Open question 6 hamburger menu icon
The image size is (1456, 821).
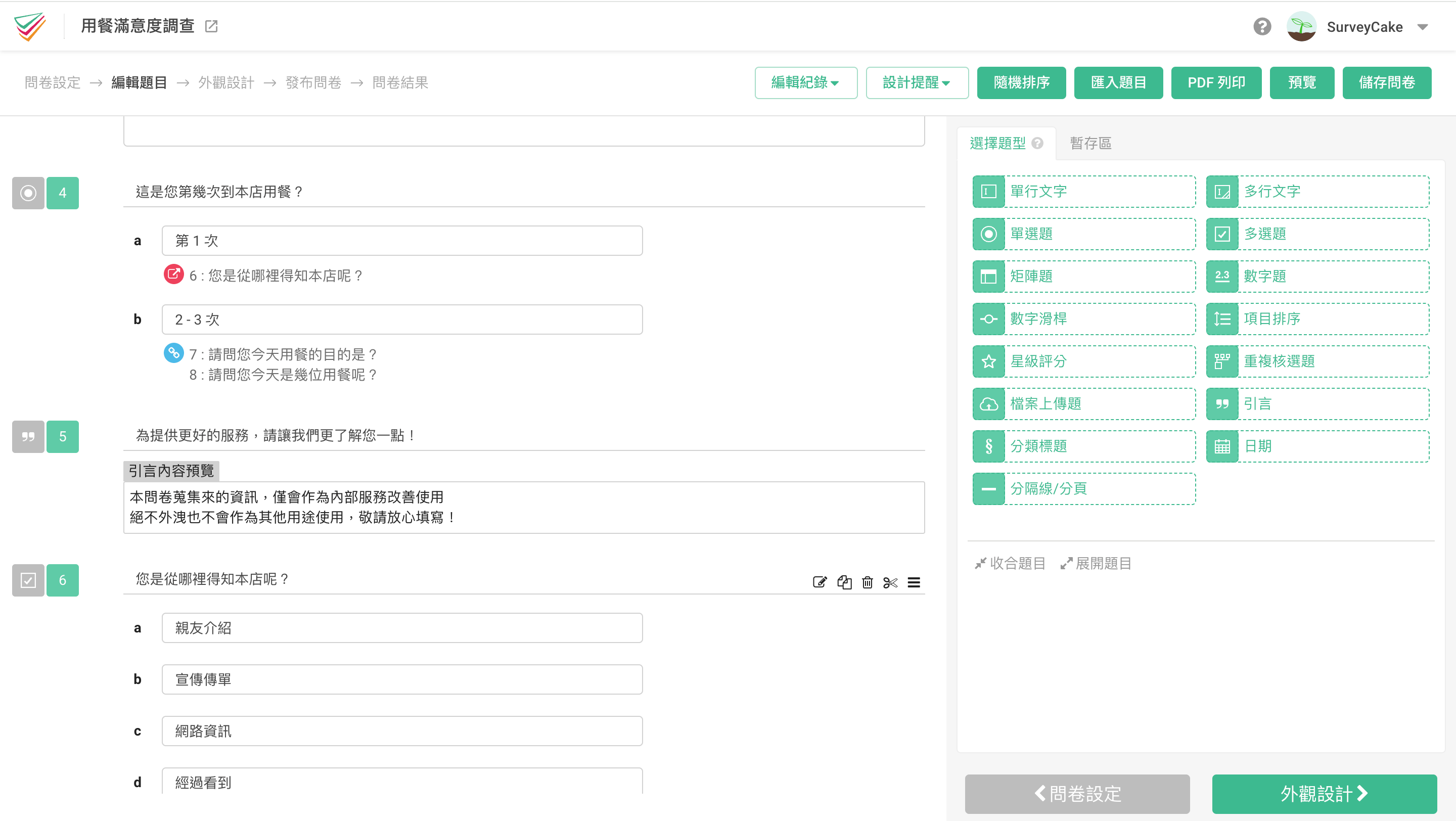point(914,582)
